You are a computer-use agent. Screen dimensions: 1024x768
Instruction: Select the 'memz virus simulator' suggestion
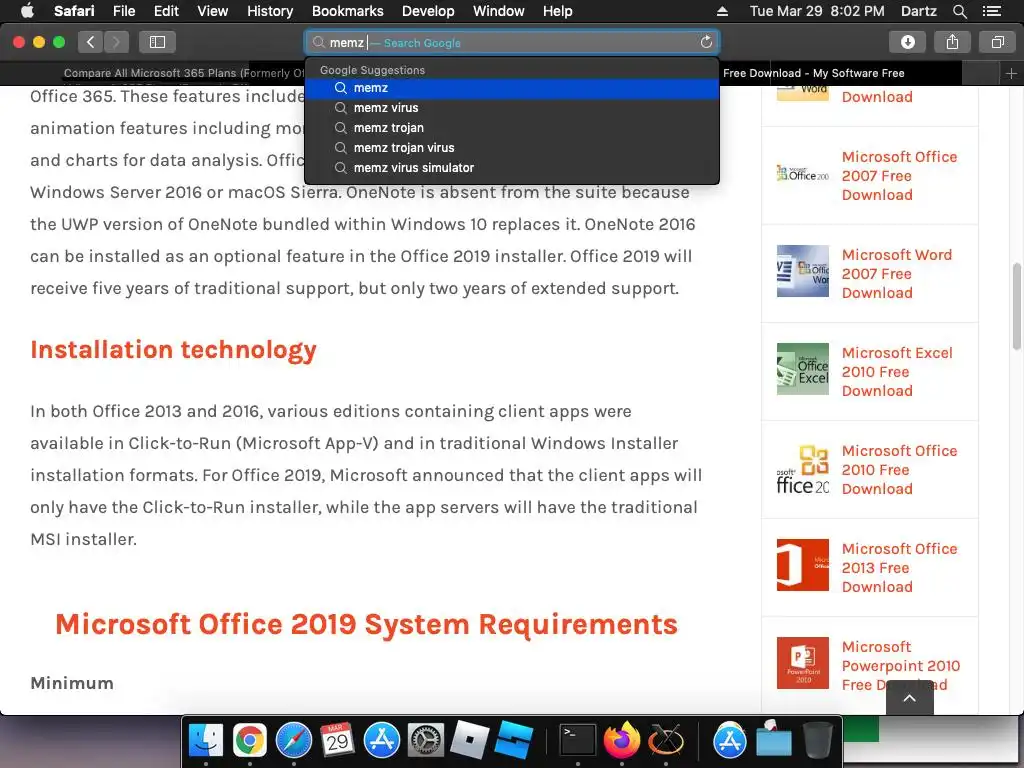(513, 168)
